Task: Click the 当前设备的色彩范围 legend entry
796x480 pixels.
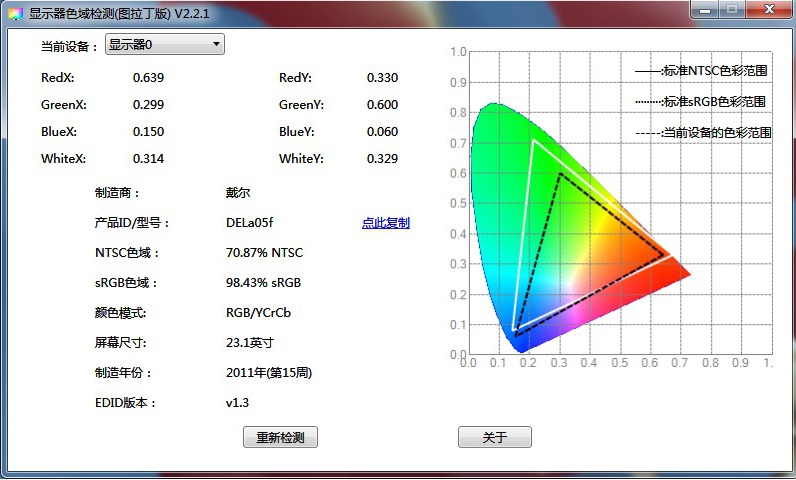Action: (705, 132)
